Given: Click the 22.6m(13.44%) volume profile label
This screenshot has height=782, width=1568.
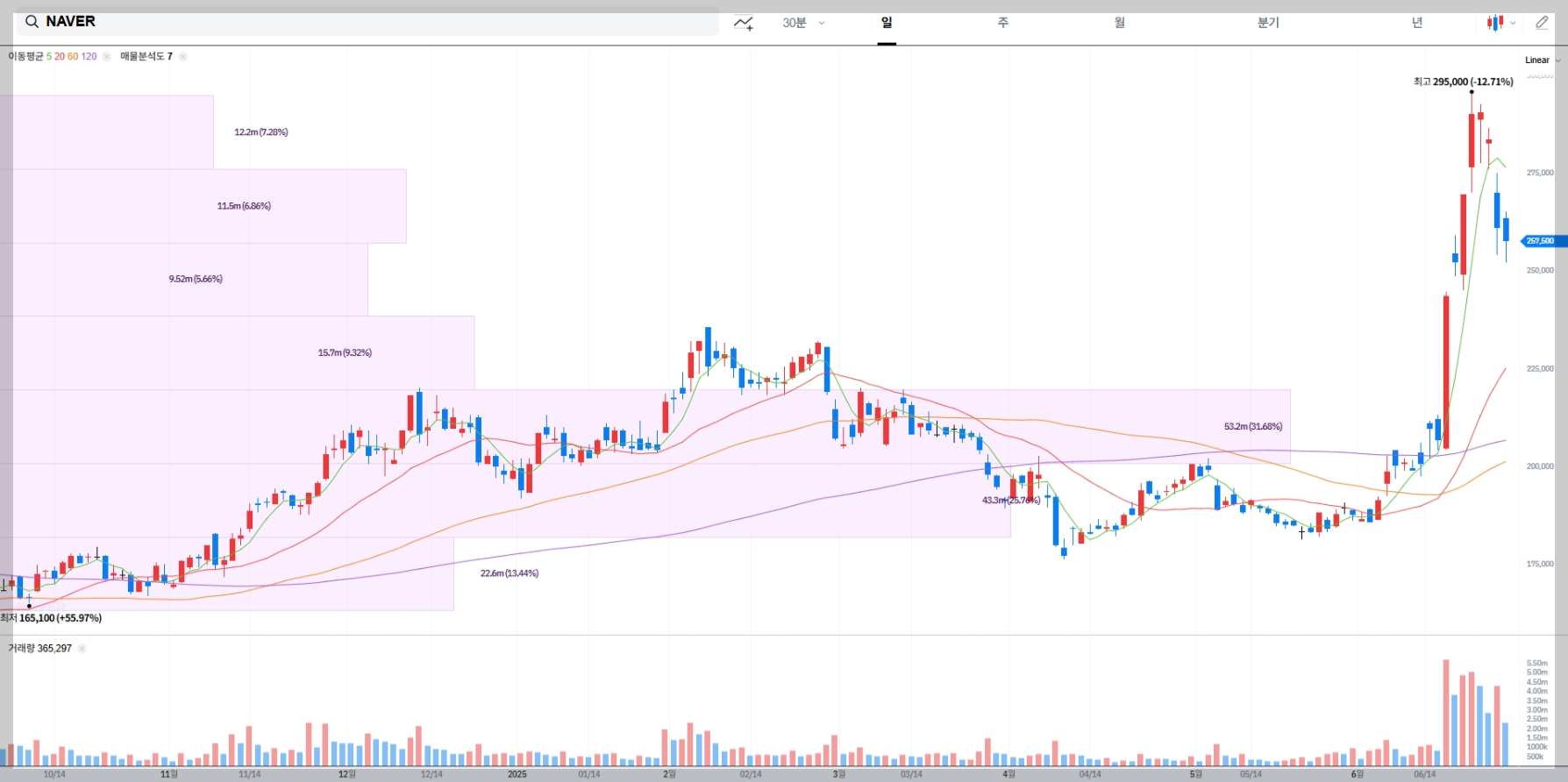Looking at the screenshot, I should 510,573.
